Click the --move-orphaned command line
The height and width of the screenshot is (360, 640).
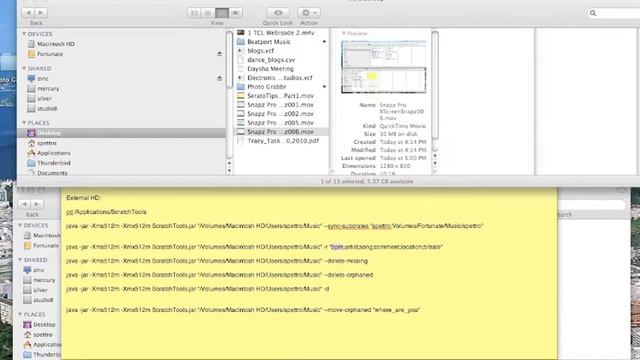click(243, 310)
